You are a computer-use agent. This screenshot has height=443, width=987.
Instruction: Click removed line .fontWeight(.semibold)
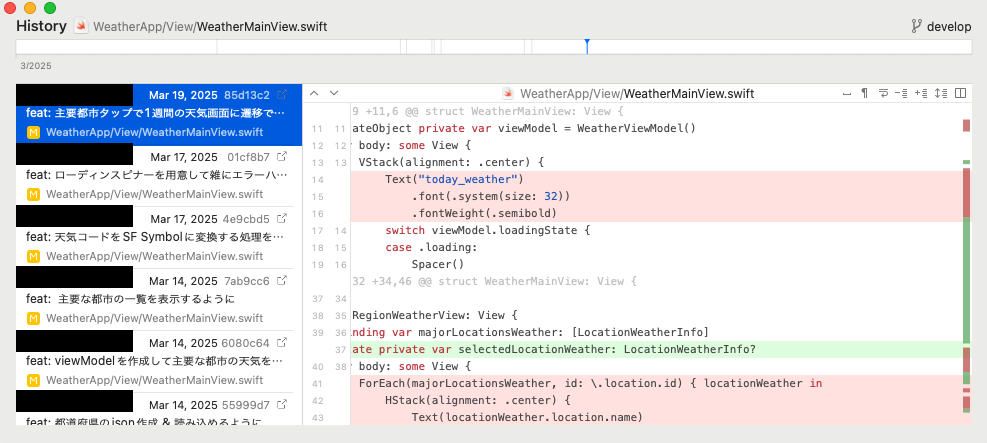pos(485,213)
